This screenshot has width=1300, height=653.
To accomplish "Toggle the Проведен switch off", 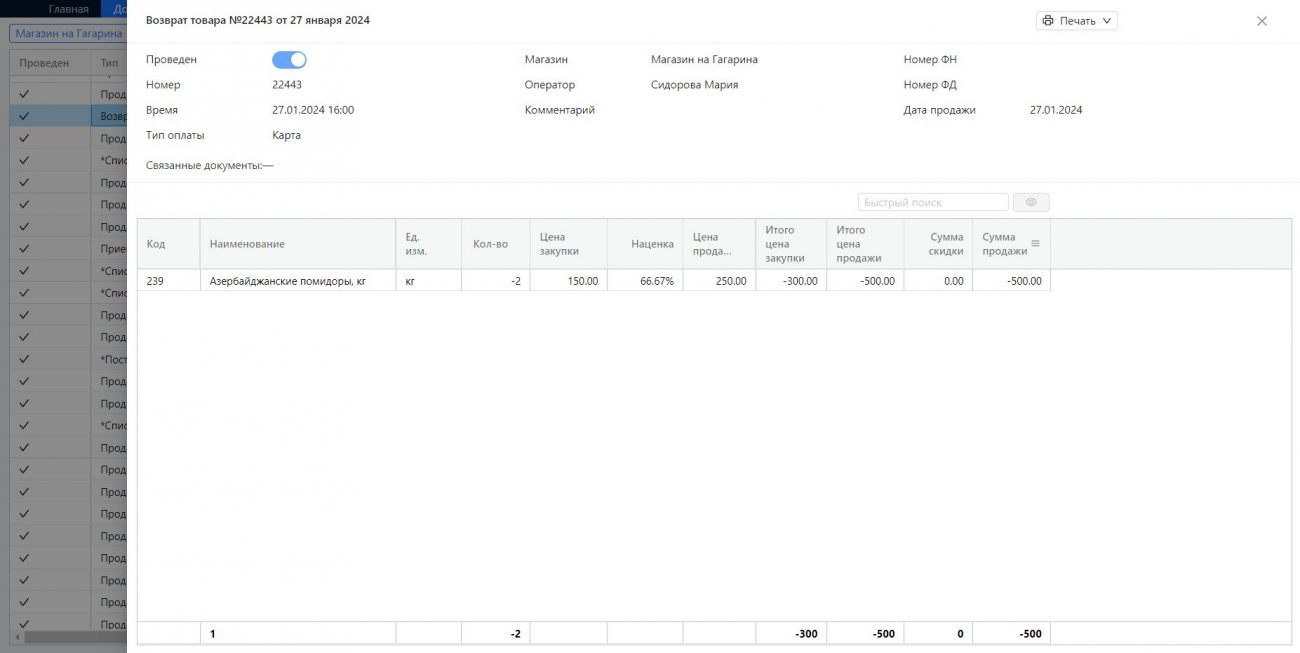I will [x=289, y=60].
